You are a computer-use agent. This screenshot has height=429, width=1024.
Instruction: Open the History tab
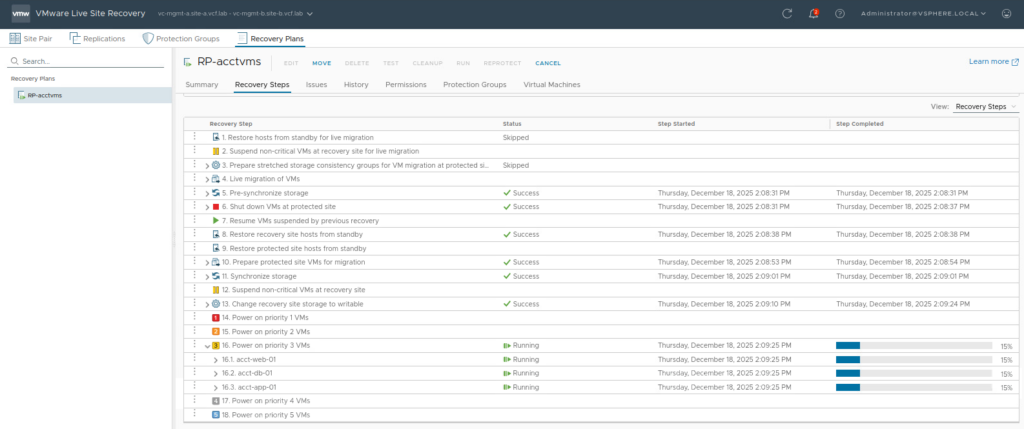point(356,85)
